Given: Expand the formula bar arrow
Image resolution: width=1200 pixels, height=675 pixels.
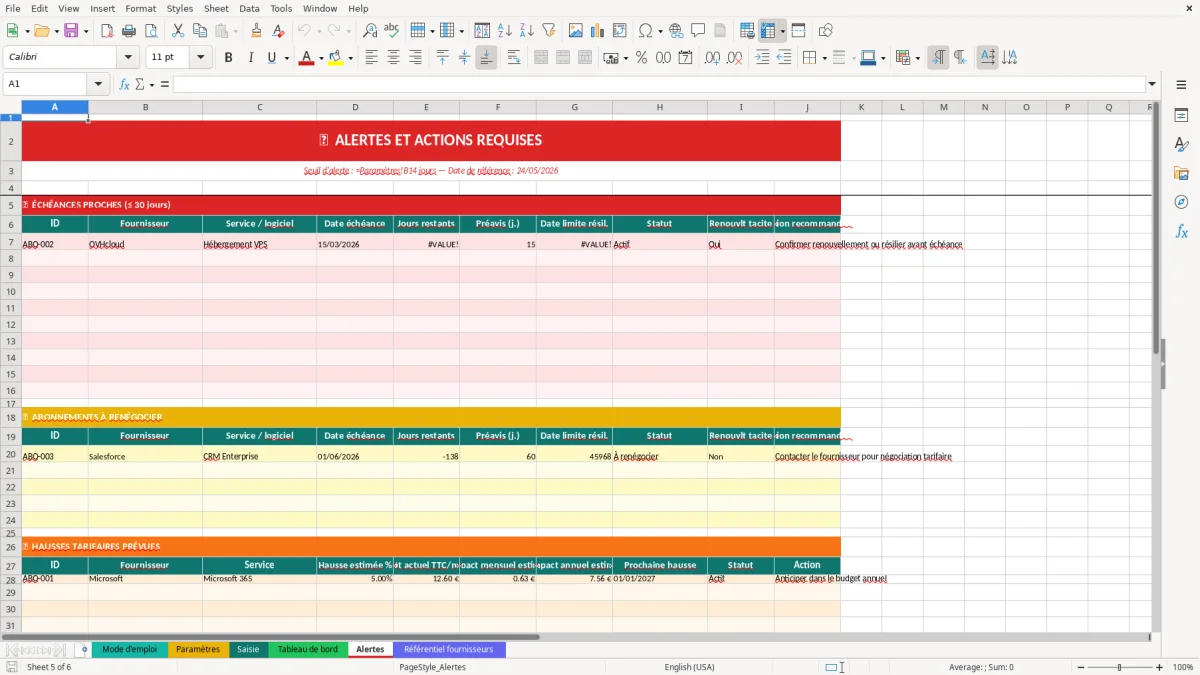Looking at the screenshot, I should tap(1152, 84).
